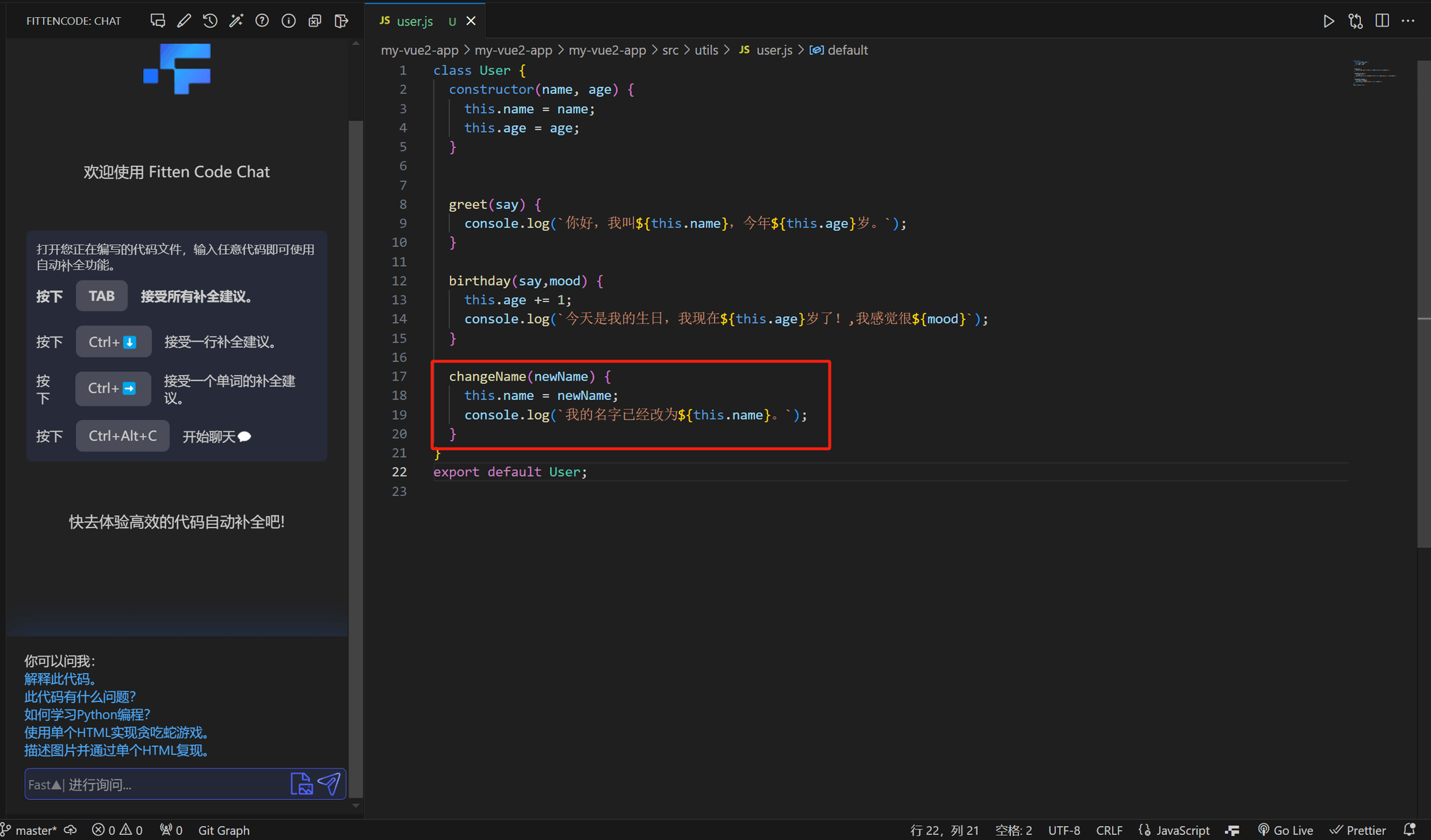Viewport: 1431px width, 840px height.
Task: Click the 解释此代码 suggestion link
Action: pos(60,678)
